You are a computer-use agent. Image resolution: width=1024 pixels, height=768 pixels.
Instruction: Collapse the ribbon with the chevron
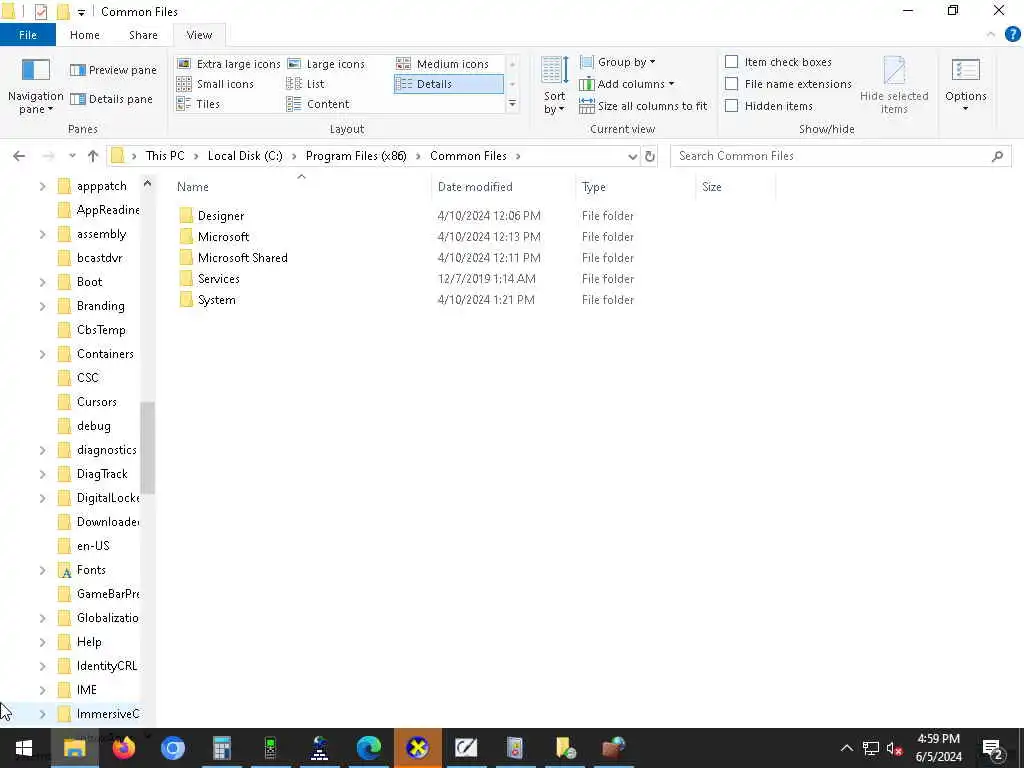pyautogui.click(x=991, y=35)
